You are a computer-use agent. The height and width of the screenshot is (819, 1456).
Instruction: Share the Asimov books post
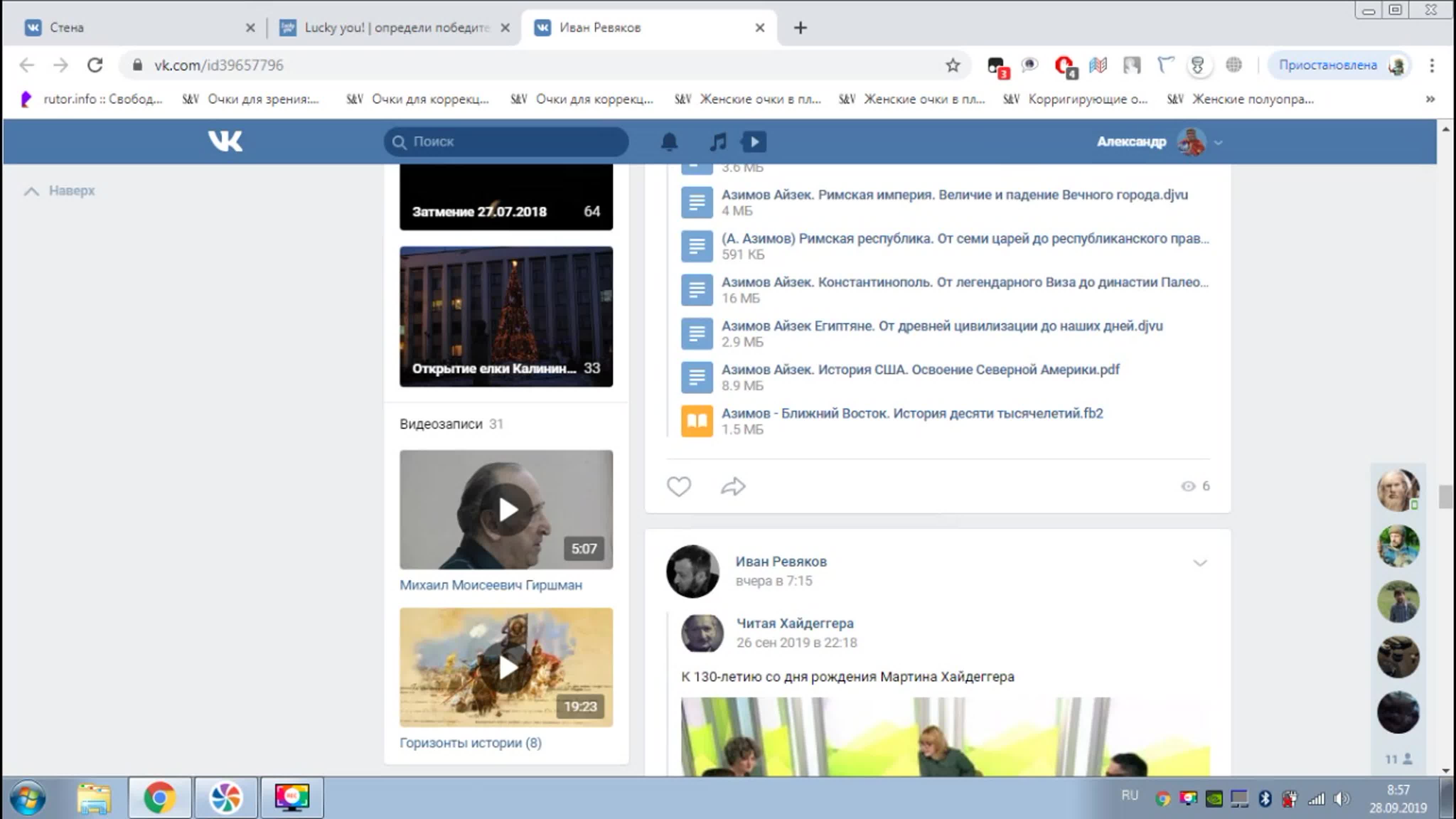[x=733, y=486]
